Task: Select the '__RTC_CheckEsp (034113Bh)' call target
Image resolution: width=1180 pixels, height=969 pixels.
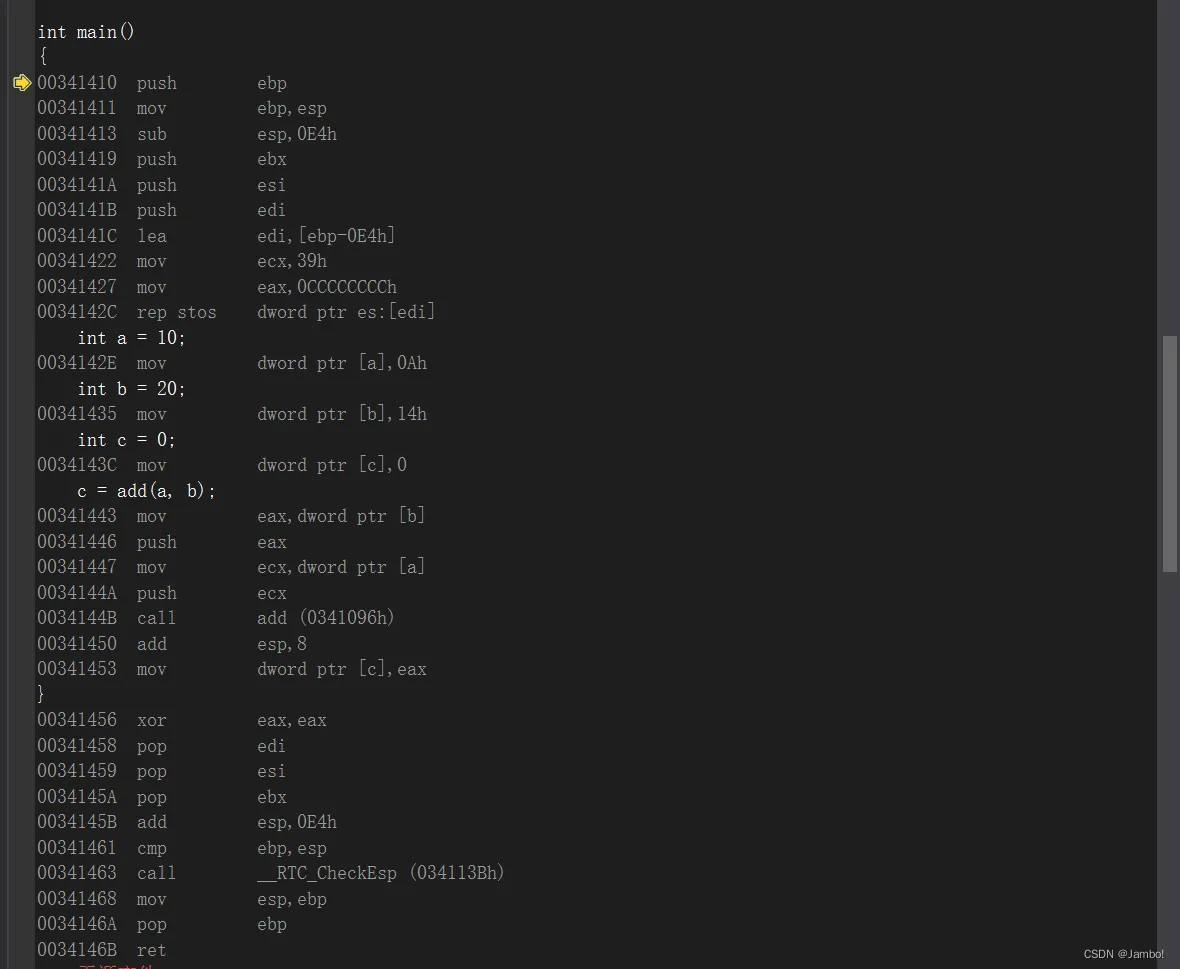Action: click(x=381, y=873)
